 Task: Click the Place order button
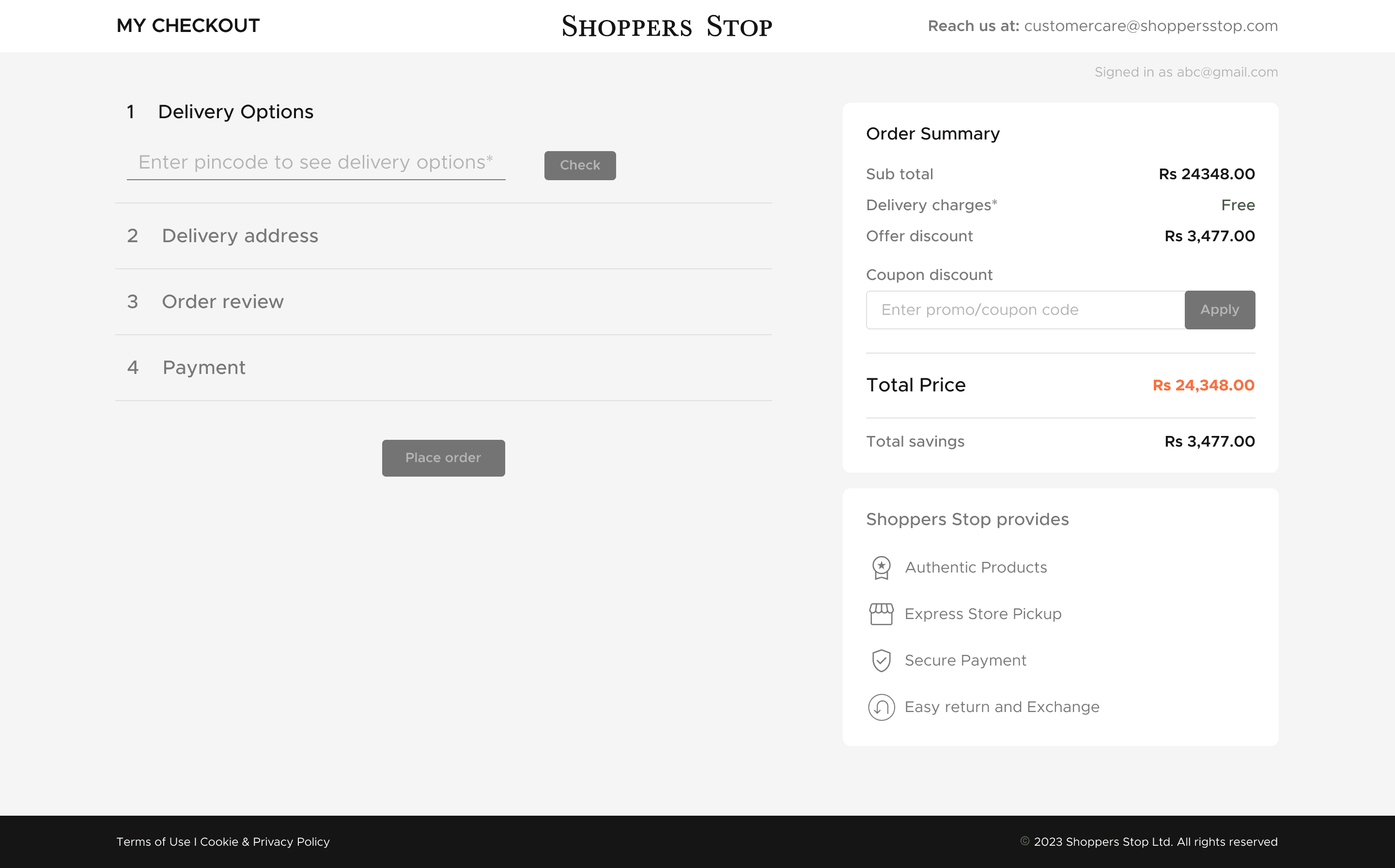[x=443, y=458]
